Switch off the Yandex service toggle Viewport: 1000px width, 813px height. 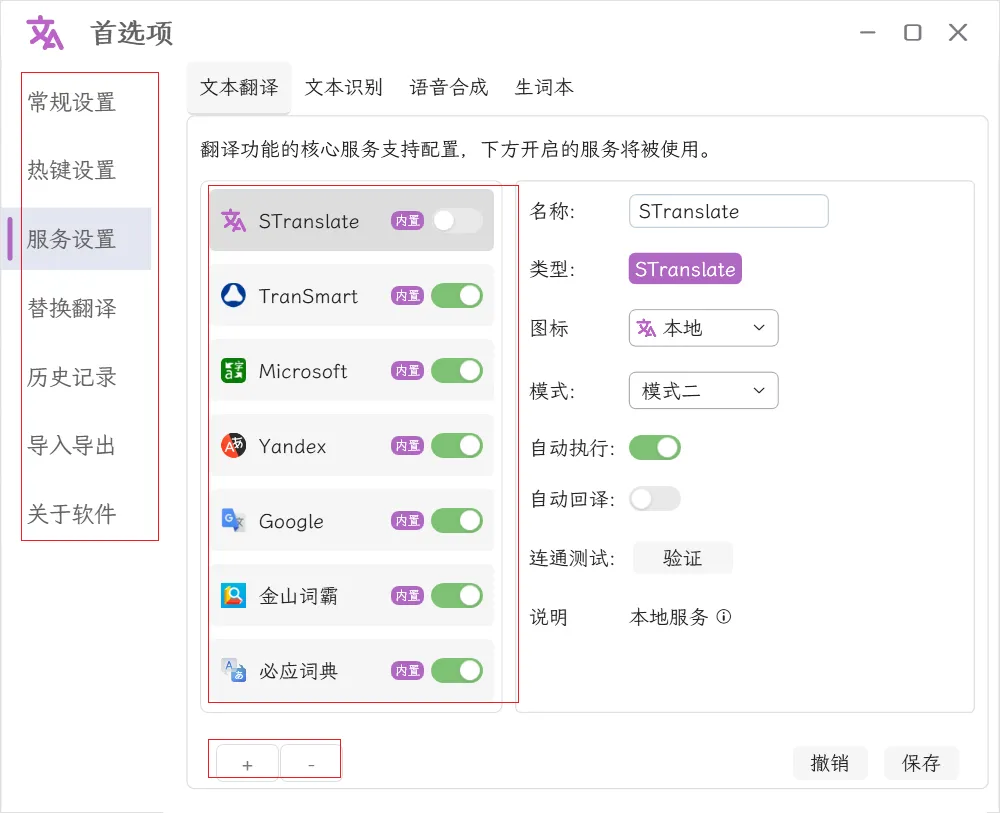(x=457, y=445)
